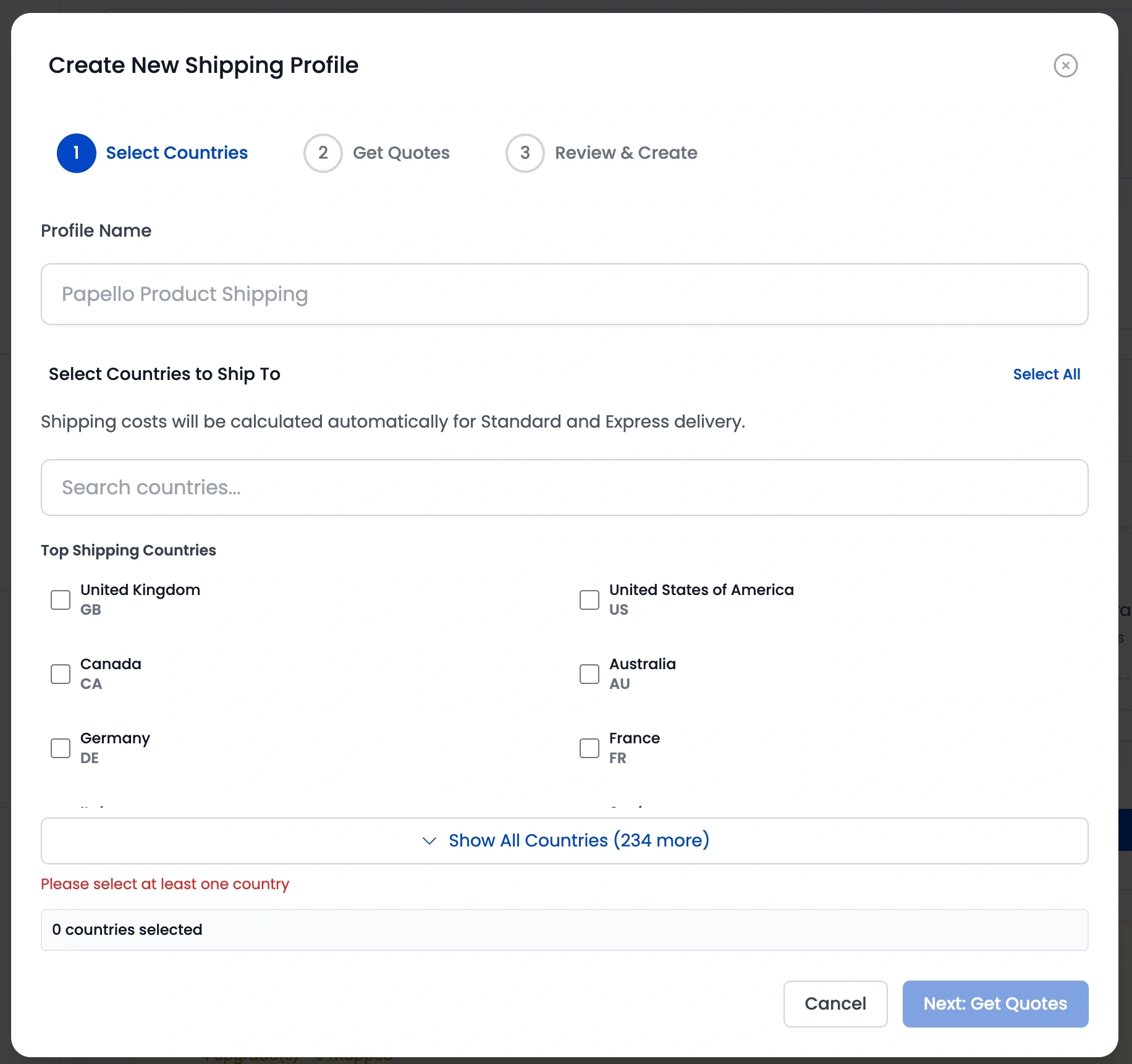Viewport: 1132px width, 1064px height.
Task: Check the United States of America checkbox
Action: [x=589, y=599]
